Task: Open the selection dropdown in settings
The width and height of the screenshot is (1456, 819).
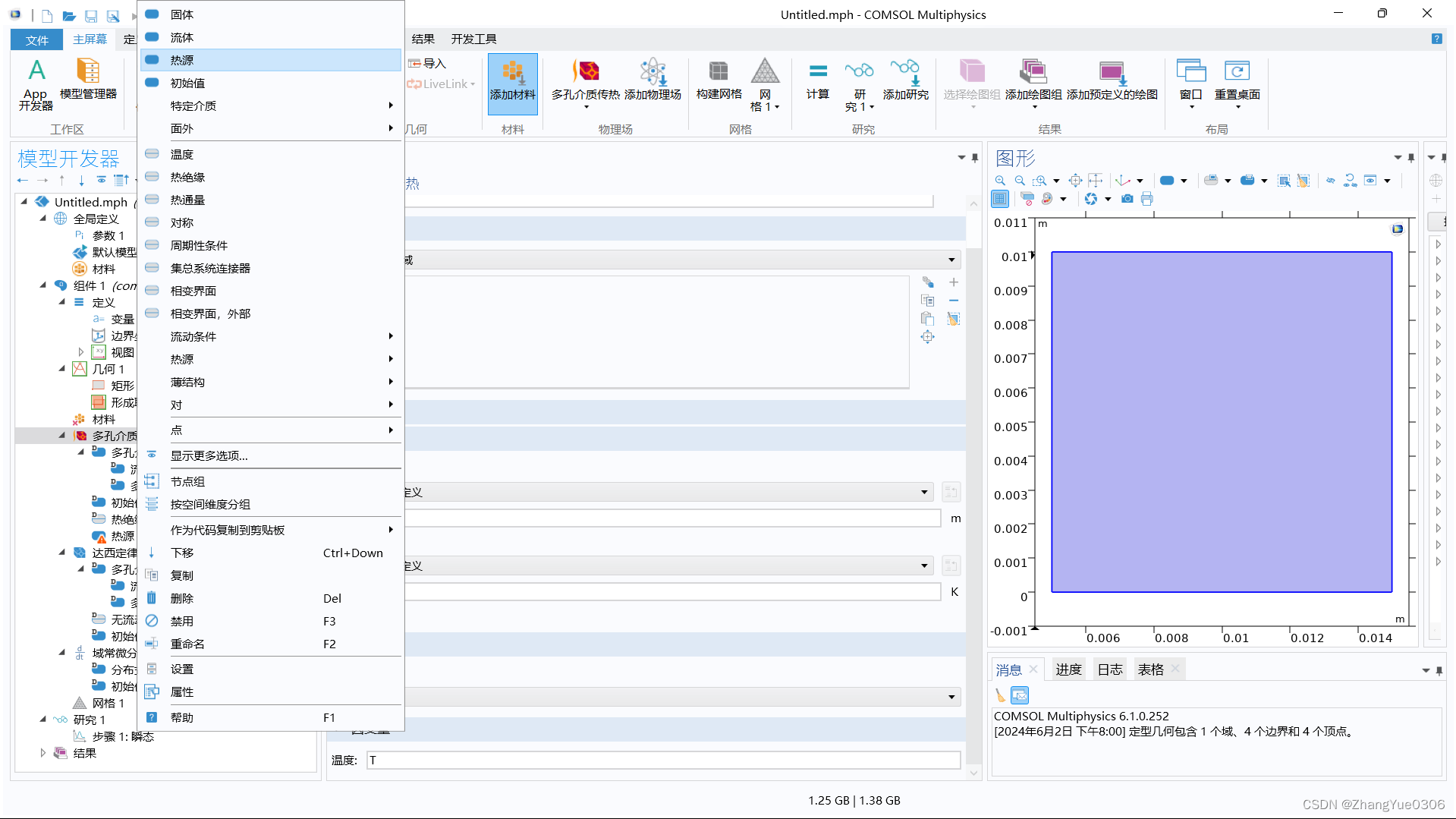Action: click(951, 260)
